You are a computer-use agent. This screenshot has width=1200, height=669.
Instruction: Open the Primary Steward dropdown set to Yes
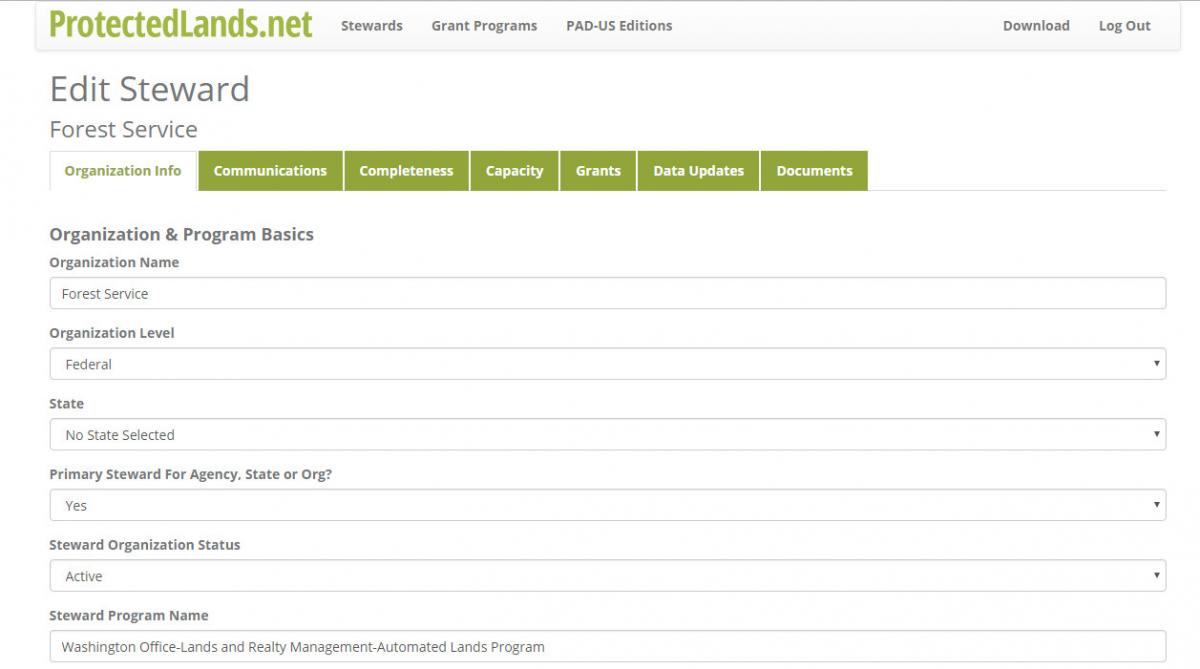coord(608,505)
